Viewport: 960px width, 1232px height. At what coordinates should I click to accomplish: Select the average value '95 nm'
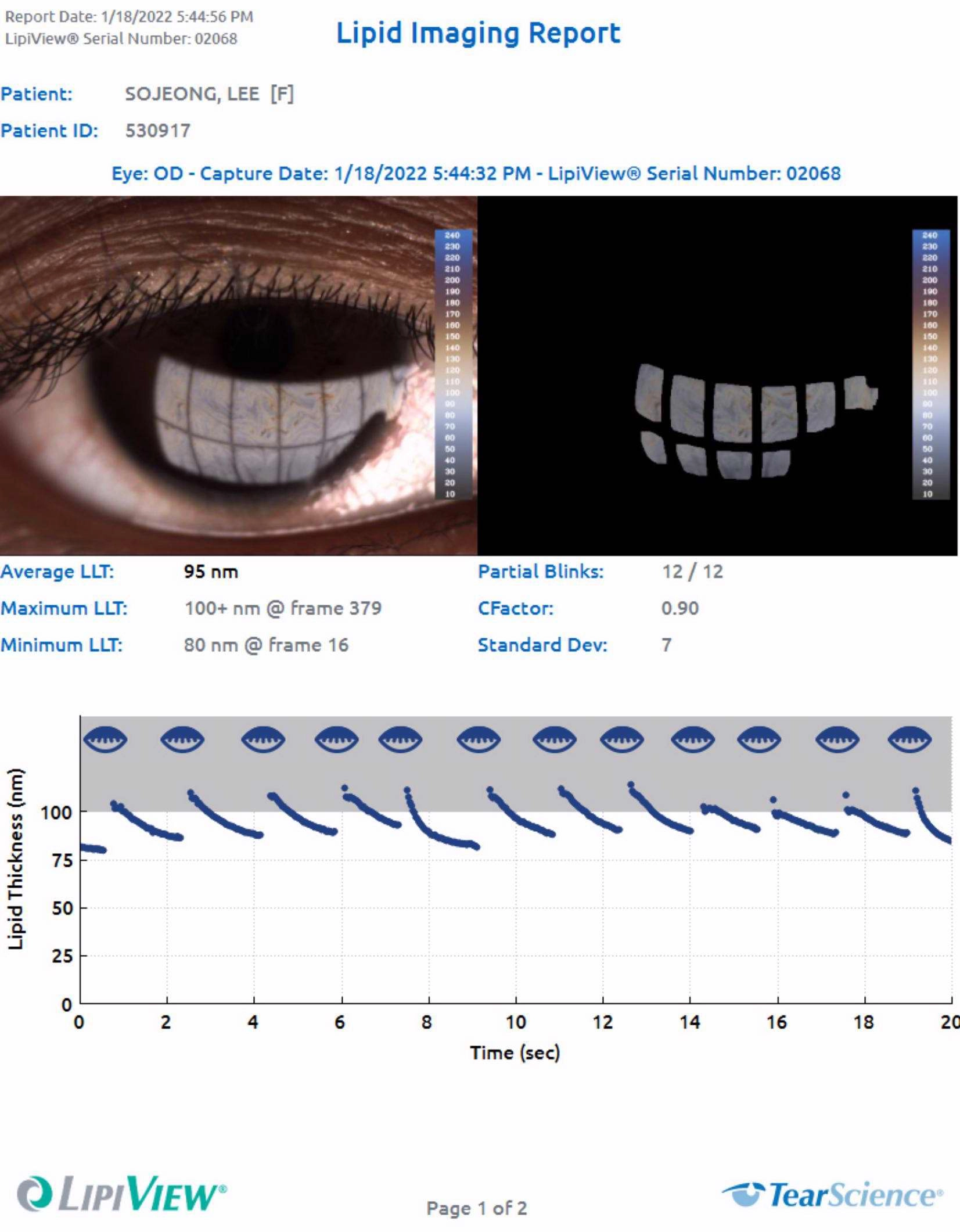click(211, 572)
